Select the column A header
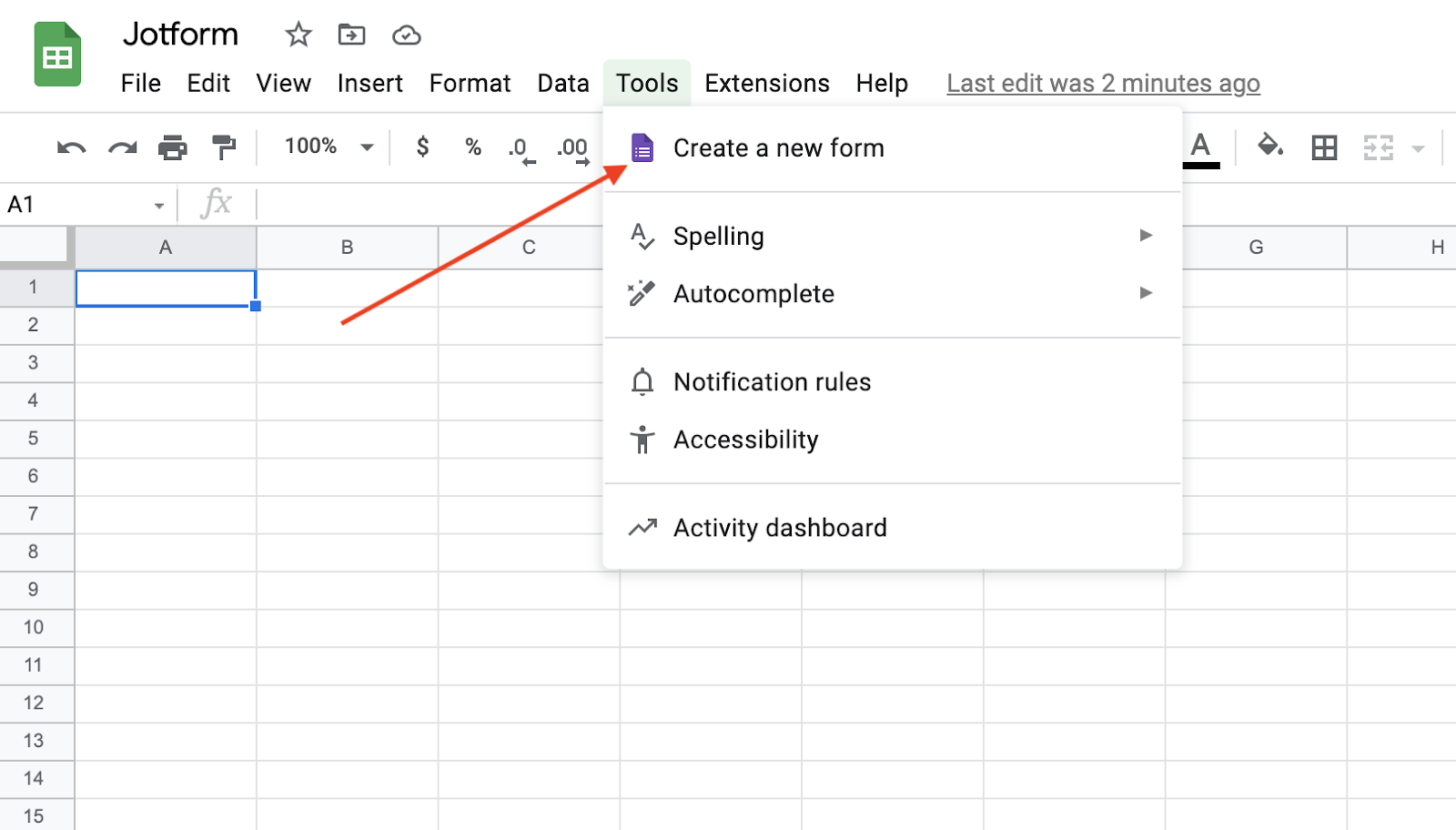Viewport: 1456px width, 830px height. click(x=166, y=248)
